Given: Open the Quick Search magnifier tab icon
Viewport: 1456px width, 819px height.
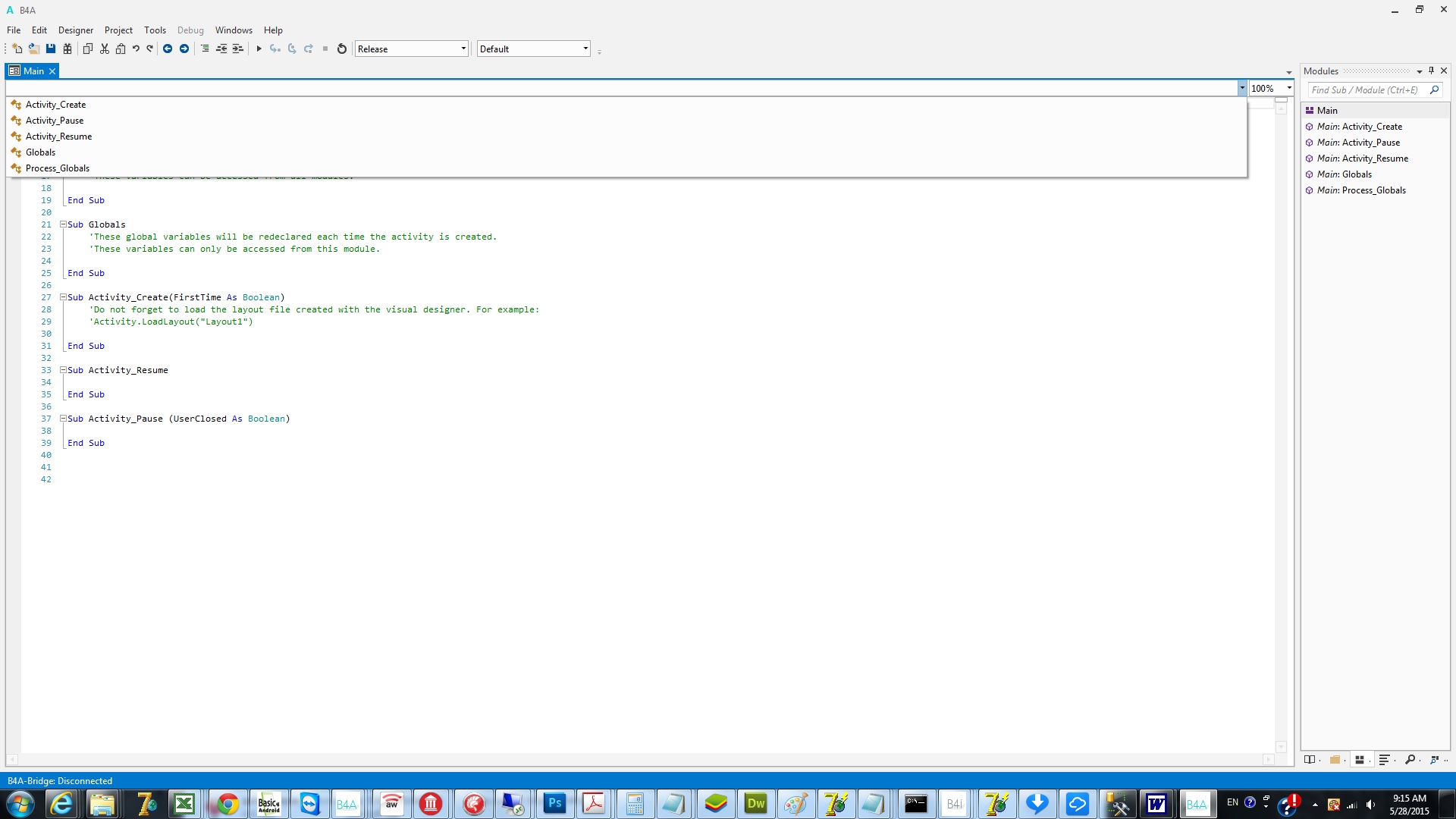Looking at the screenshot, I should pyautogui.click(x=1410, y=759).
